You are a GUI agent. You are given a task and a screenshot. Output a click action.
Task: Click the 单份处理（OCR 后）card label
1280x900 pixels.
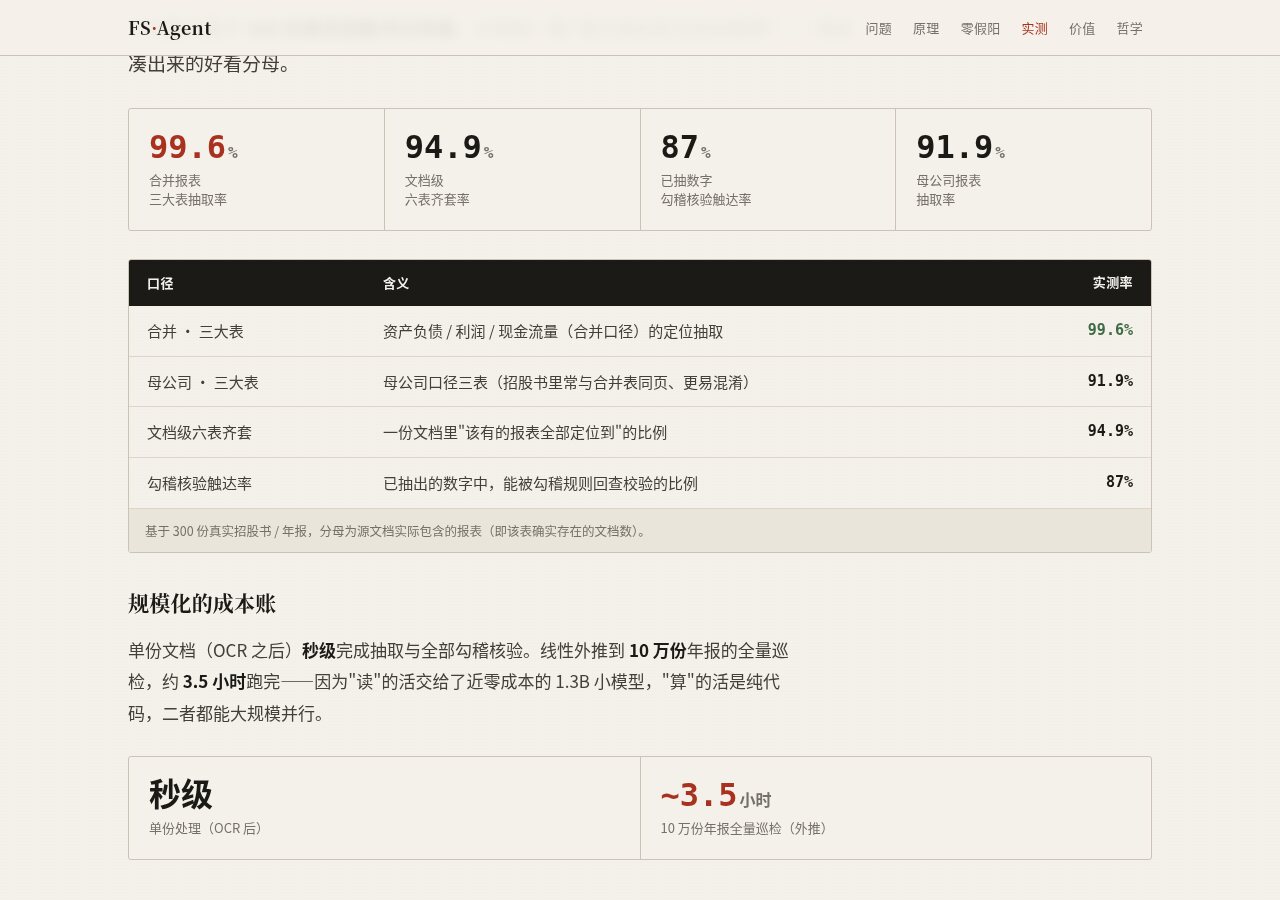(208, 829)
